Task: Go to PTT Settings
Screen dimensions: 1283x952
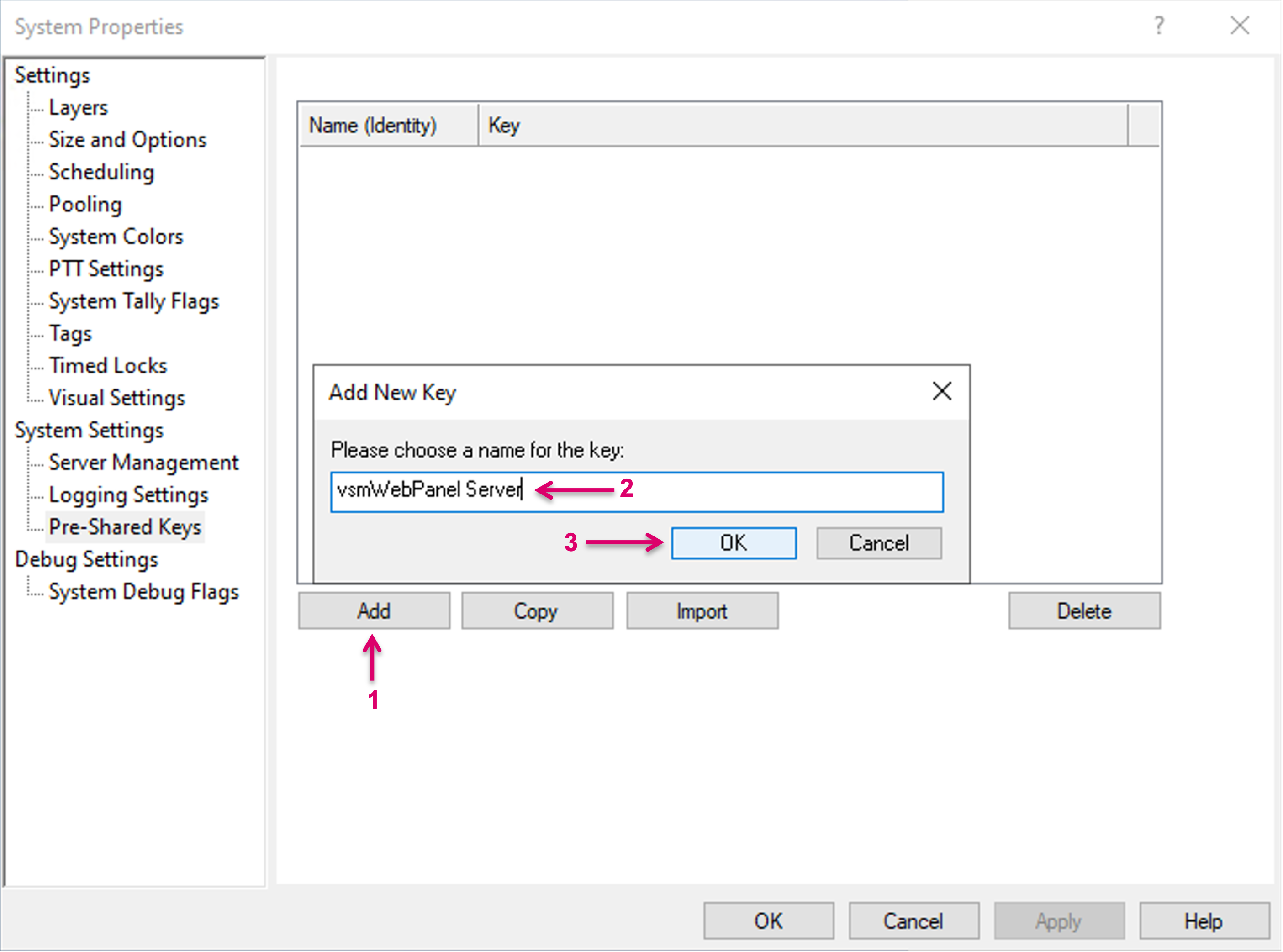Action: pos(106,269)
